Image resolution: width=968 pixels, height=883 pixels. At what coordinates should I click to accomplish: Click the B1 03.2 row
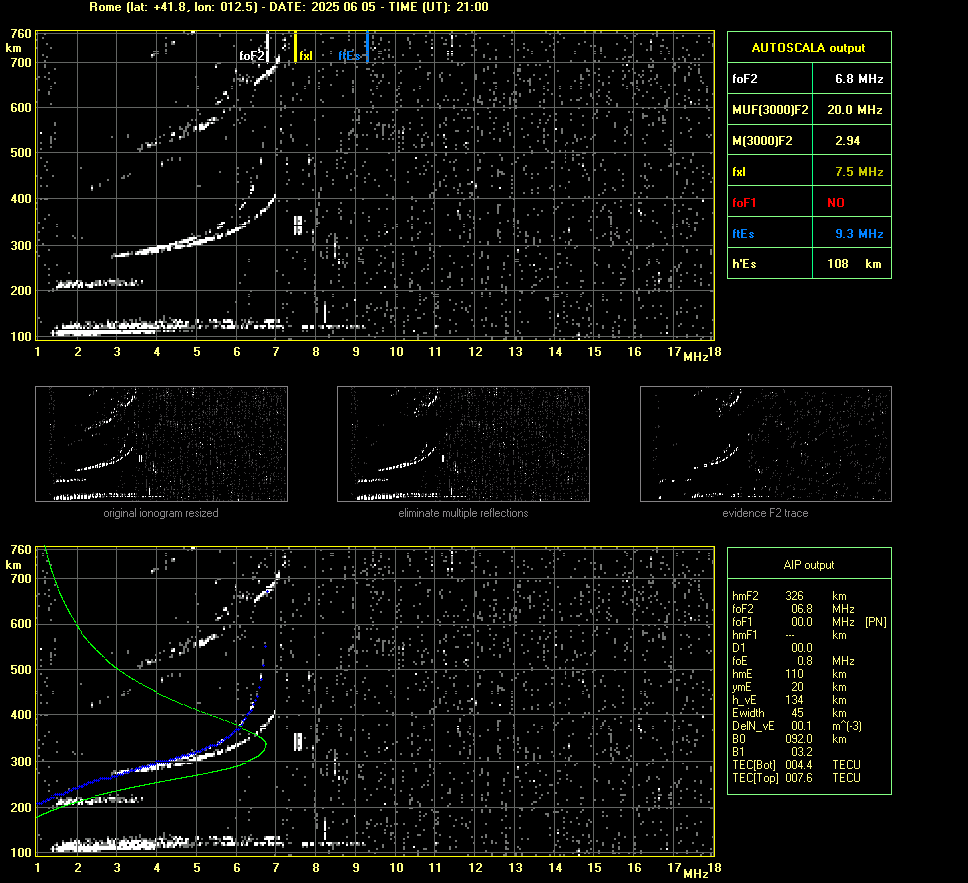pyautogui.click(x=772, y=751)
